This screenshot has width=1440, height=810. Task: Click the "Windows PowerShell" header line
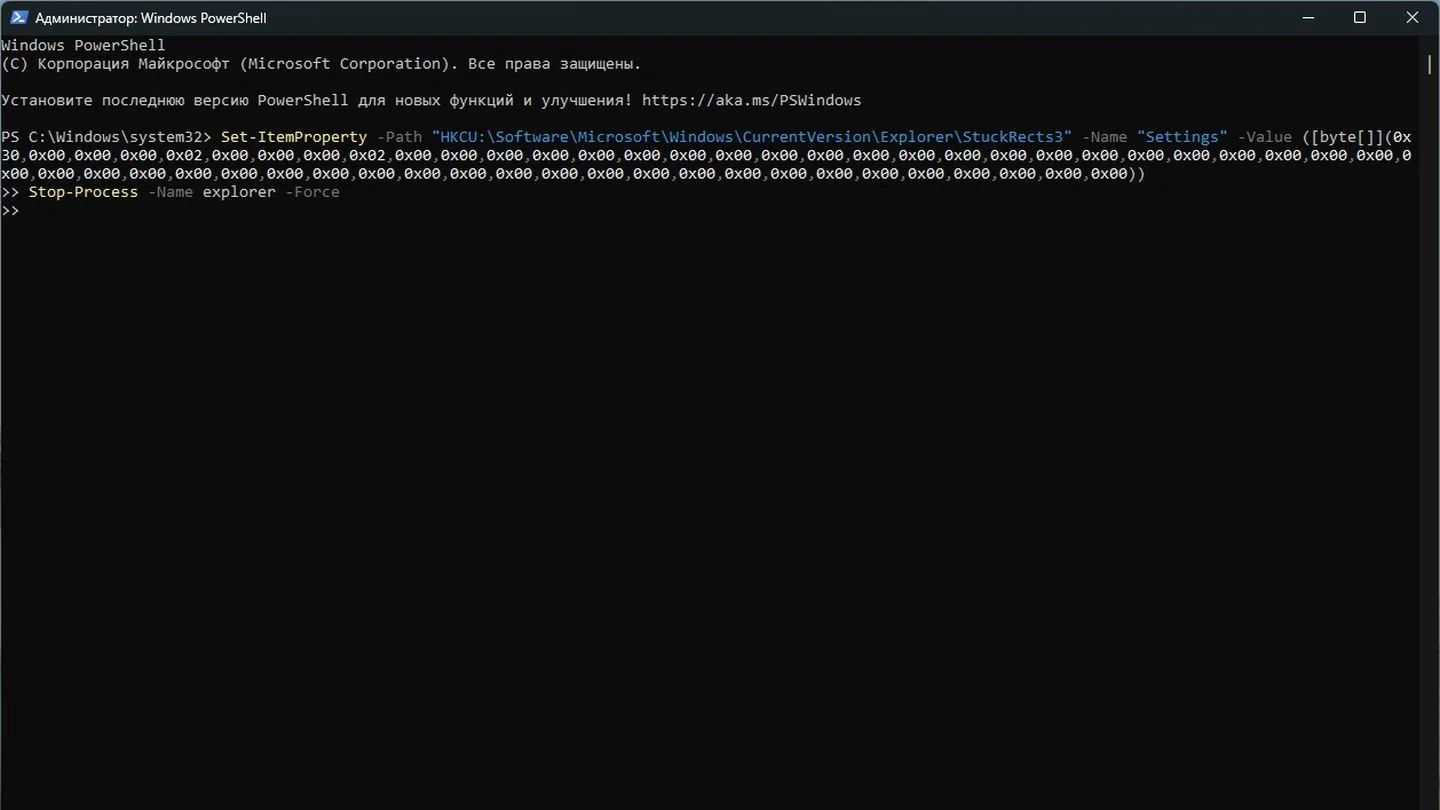click(83, 45)
